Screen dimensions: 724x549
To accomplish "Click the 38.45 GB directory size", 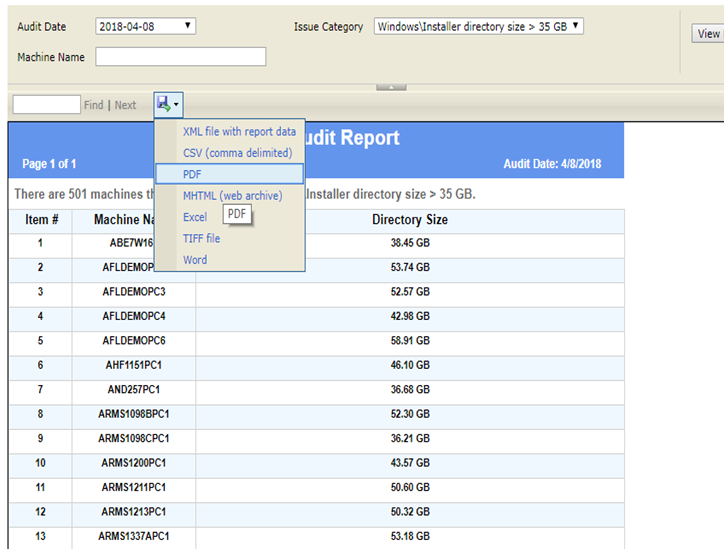I will [410, 243].
